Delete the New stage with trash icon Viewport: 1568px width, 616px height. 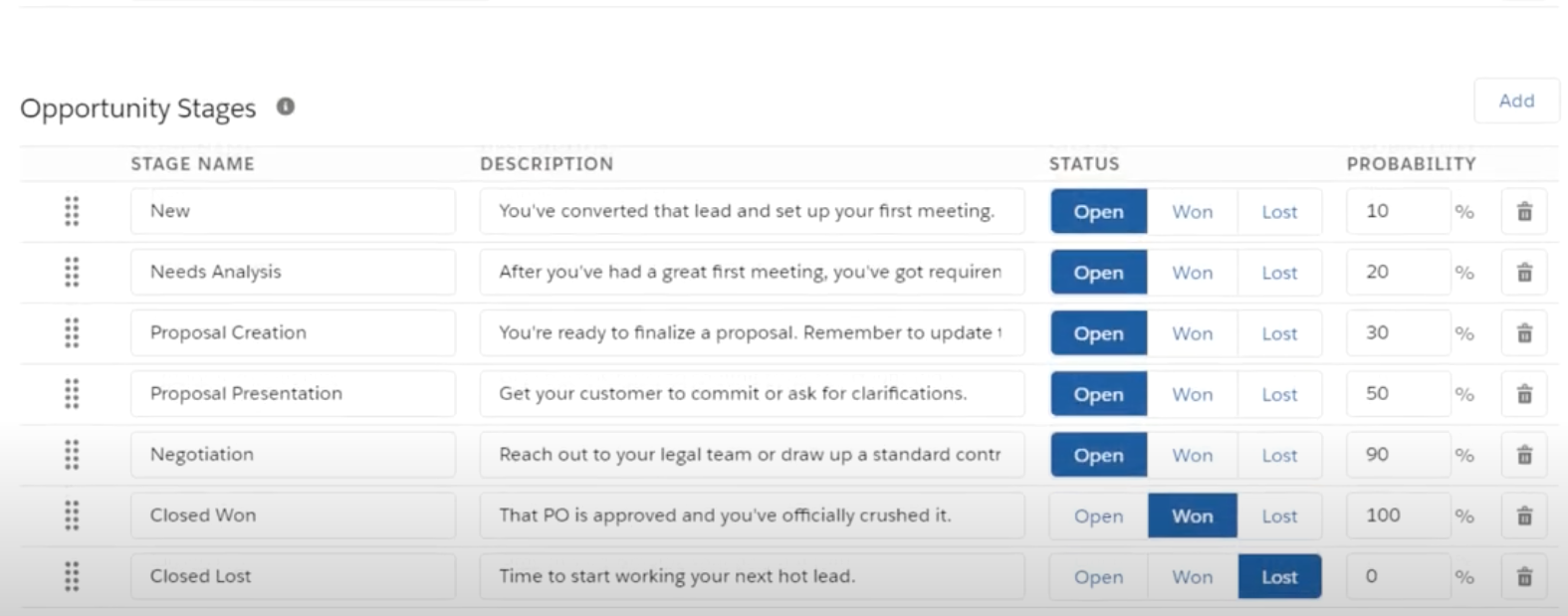[x=1524, y=211]
